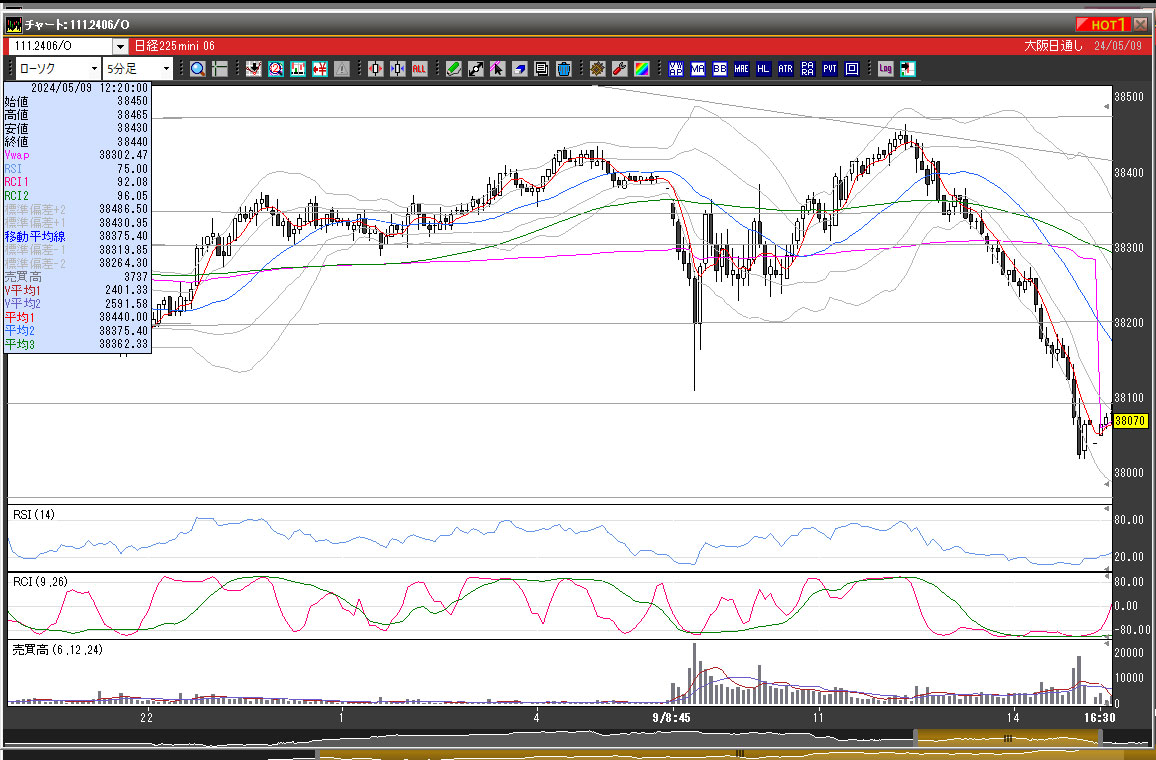This screenshot has height=760, width=1156.
Task: Toggle the ATR indicator button
Action: tap(786, 69)
